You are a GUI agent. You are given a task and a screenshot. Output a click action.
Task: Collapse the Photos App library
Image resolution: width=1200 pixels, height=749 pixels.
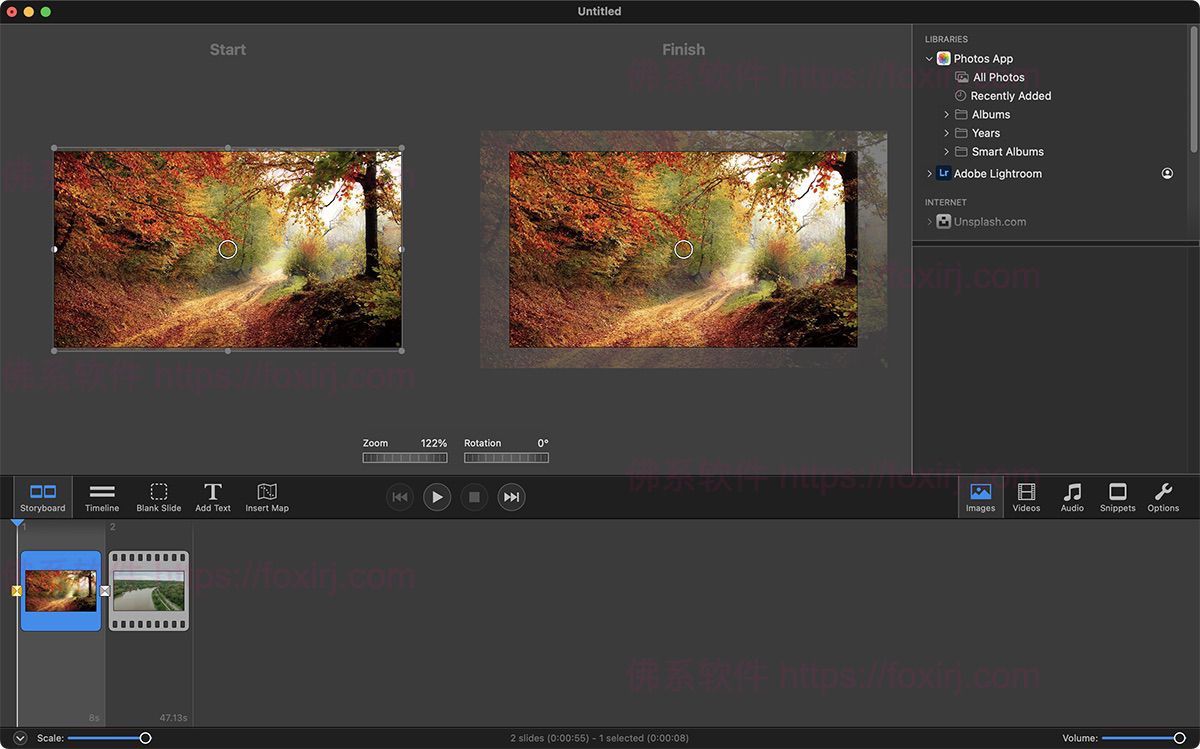pyautogui.click(x=929, y=58)
